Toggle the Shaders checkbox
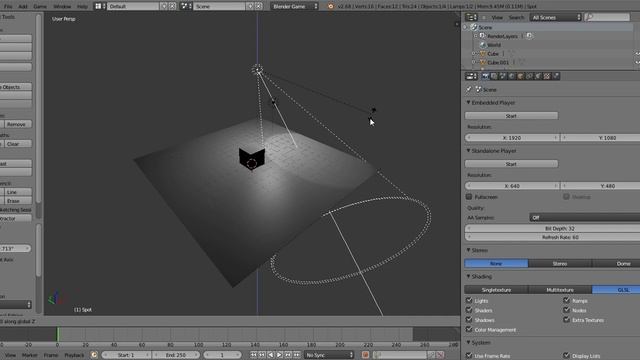The width and height of the screenshot is (640, 360). [469, 310]
